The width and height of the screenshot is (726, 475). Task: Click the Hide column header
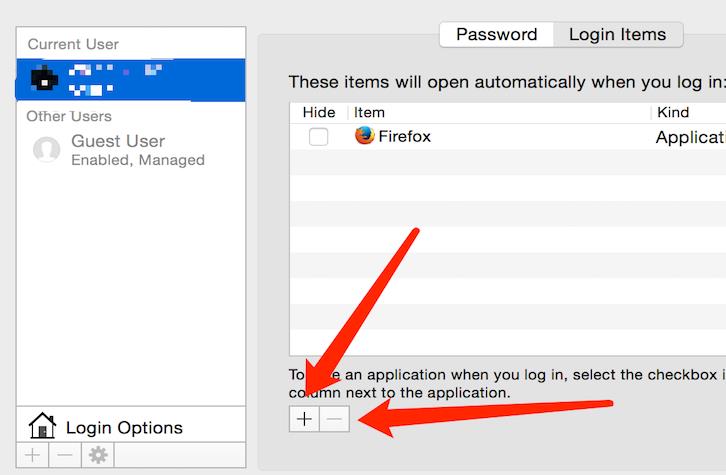(x=319, y=113)
